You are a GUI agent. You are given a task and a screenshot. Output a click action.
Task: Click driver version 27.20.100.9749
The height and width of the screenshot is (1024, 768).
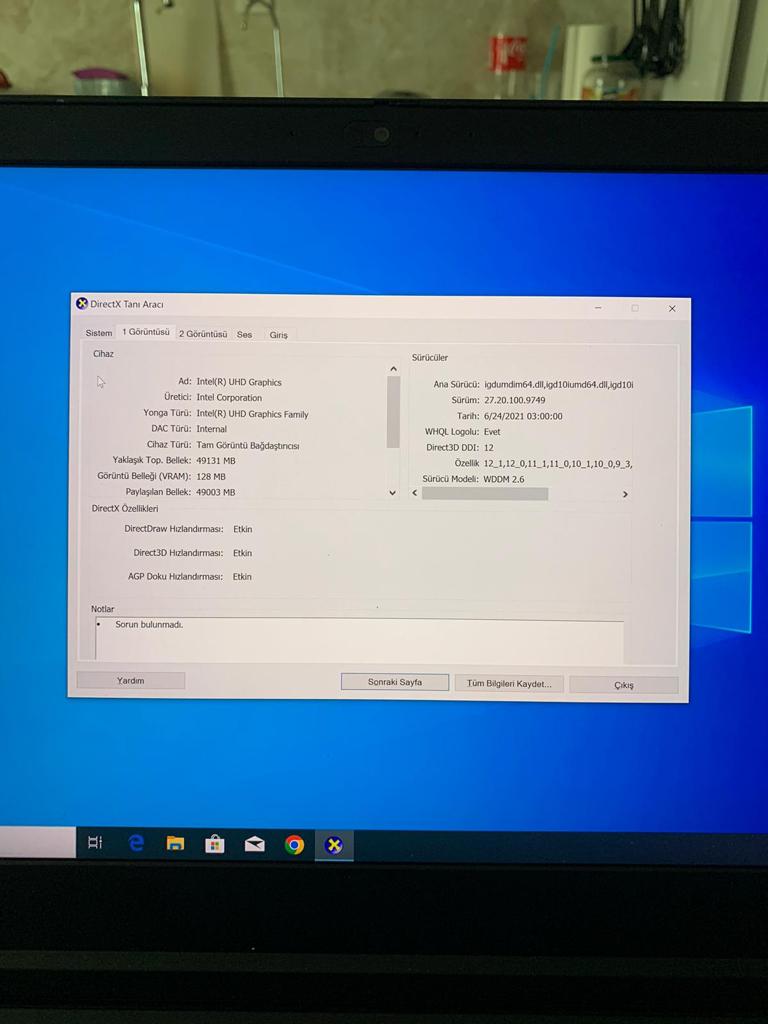pyautogui.click(x=515, y=400)
